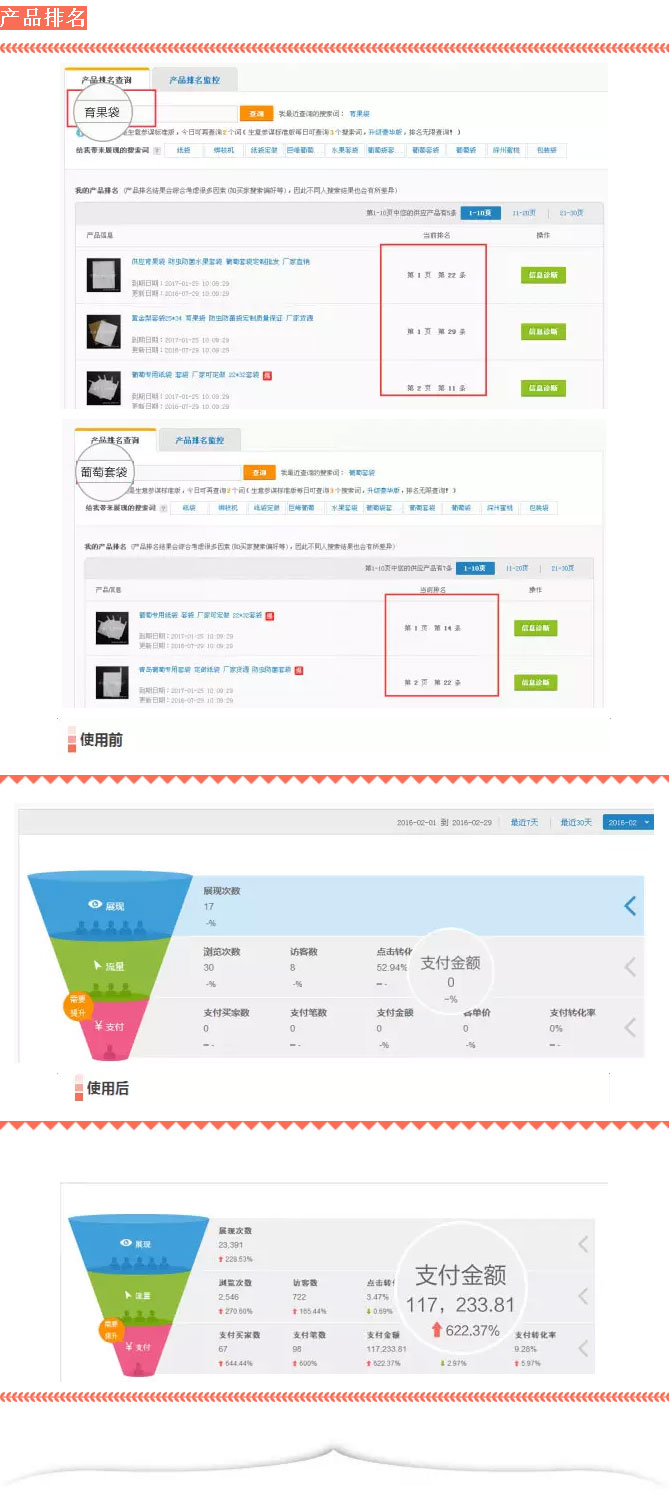Switch to 产品排名监控 tab in the 育果袋 panel

[x=194, y=80]
